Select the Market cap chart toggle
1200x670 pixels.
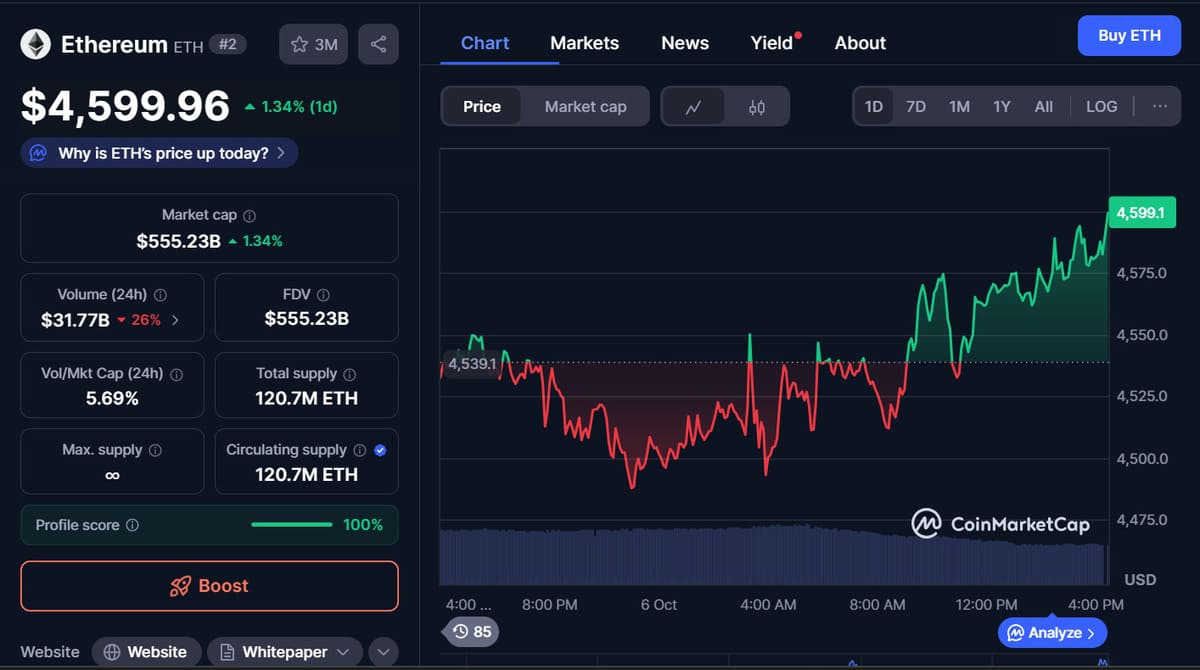point(585,107)
